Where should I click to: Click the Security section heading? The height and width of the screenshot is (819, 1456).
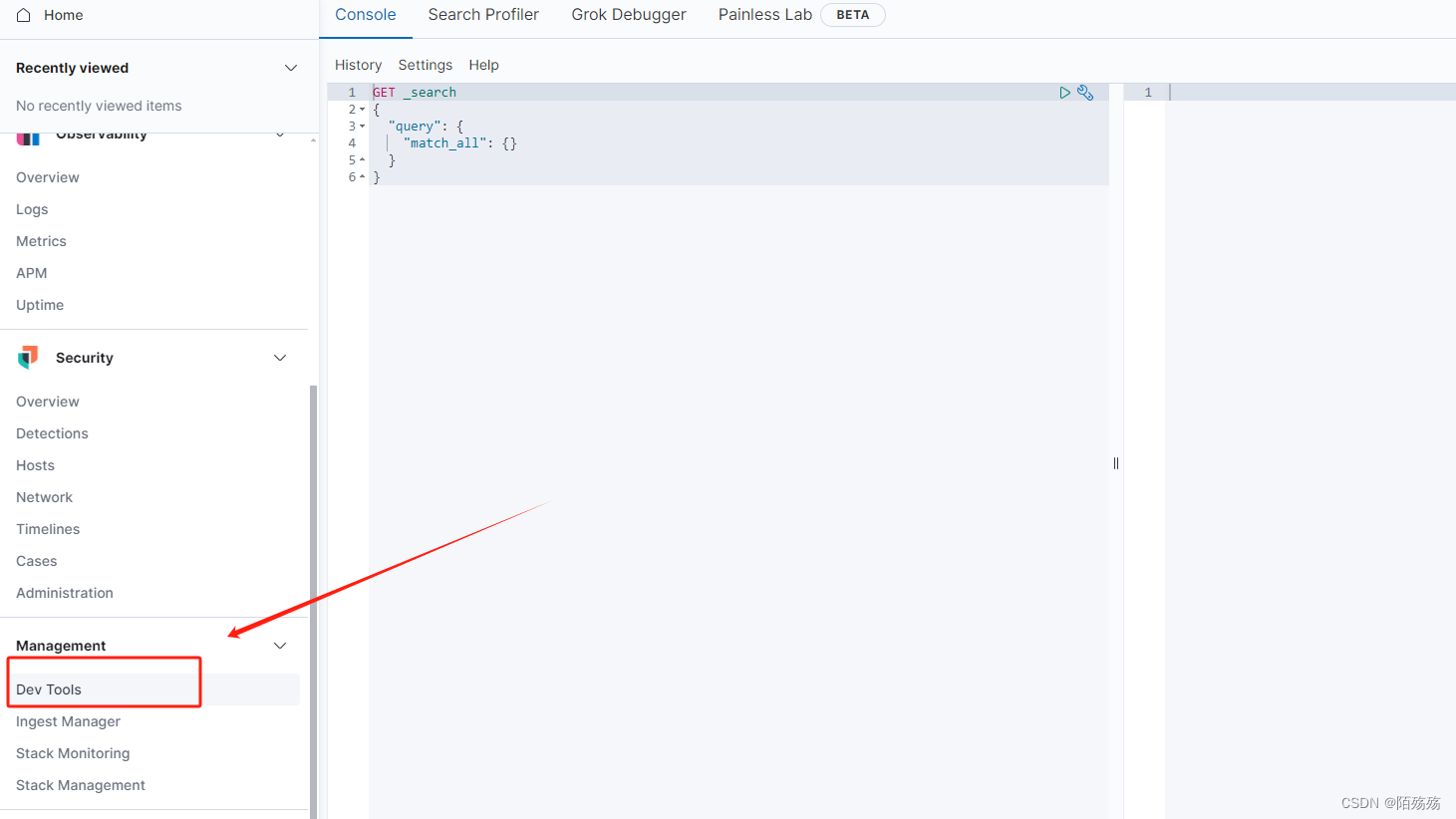[85, 358]
